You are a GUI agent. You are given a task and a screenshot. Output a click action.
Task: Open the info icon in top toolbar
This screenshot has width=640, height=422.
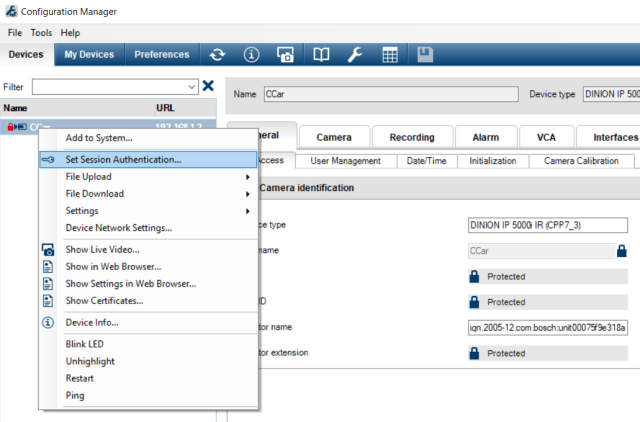click(252, 55)
